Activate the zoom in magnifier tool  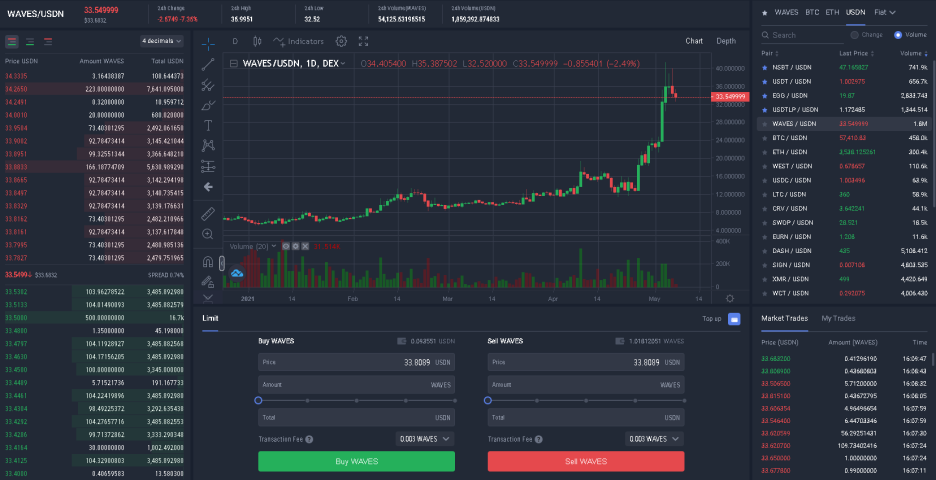pos(208,234)
